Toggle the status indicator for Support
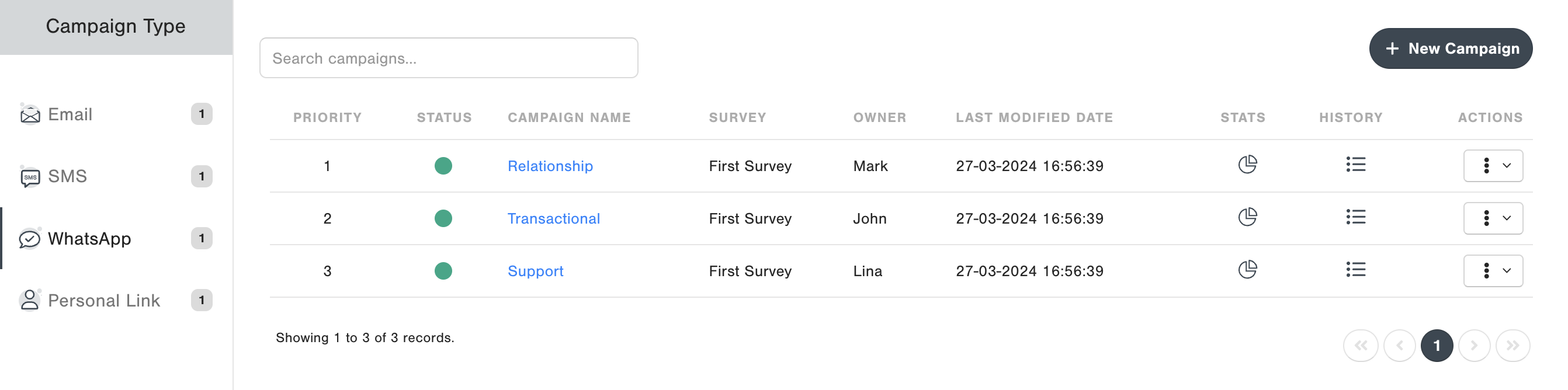The height and width of the screenshot is (390, 1568). pyautogui.click(x=443, y=271)
